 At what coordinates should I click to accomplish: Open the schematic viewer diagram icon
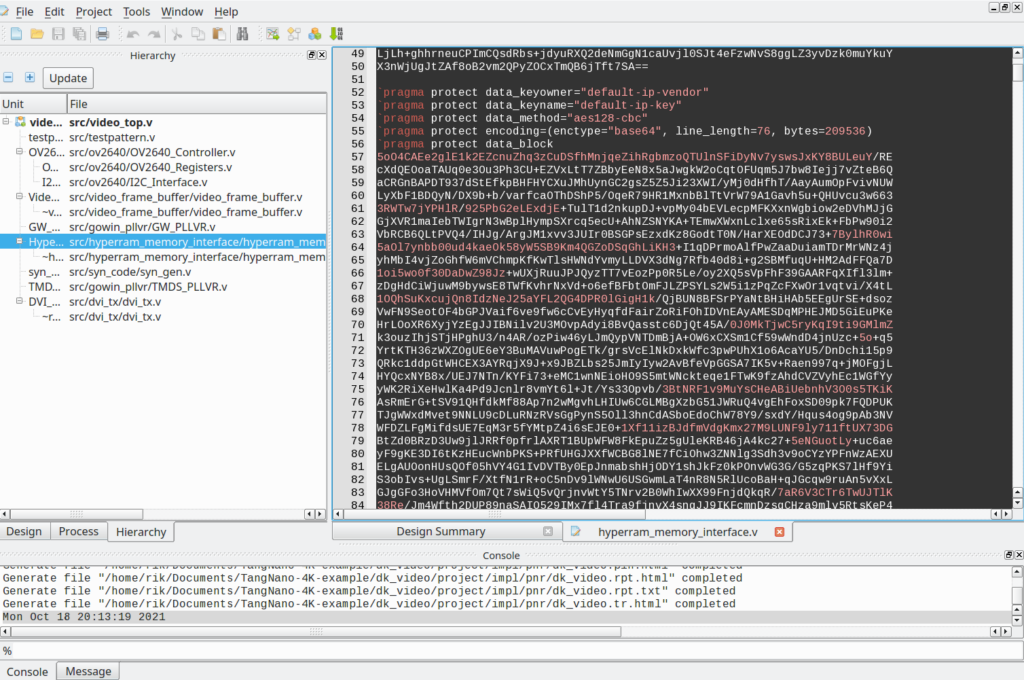click(x=294, y=34)
